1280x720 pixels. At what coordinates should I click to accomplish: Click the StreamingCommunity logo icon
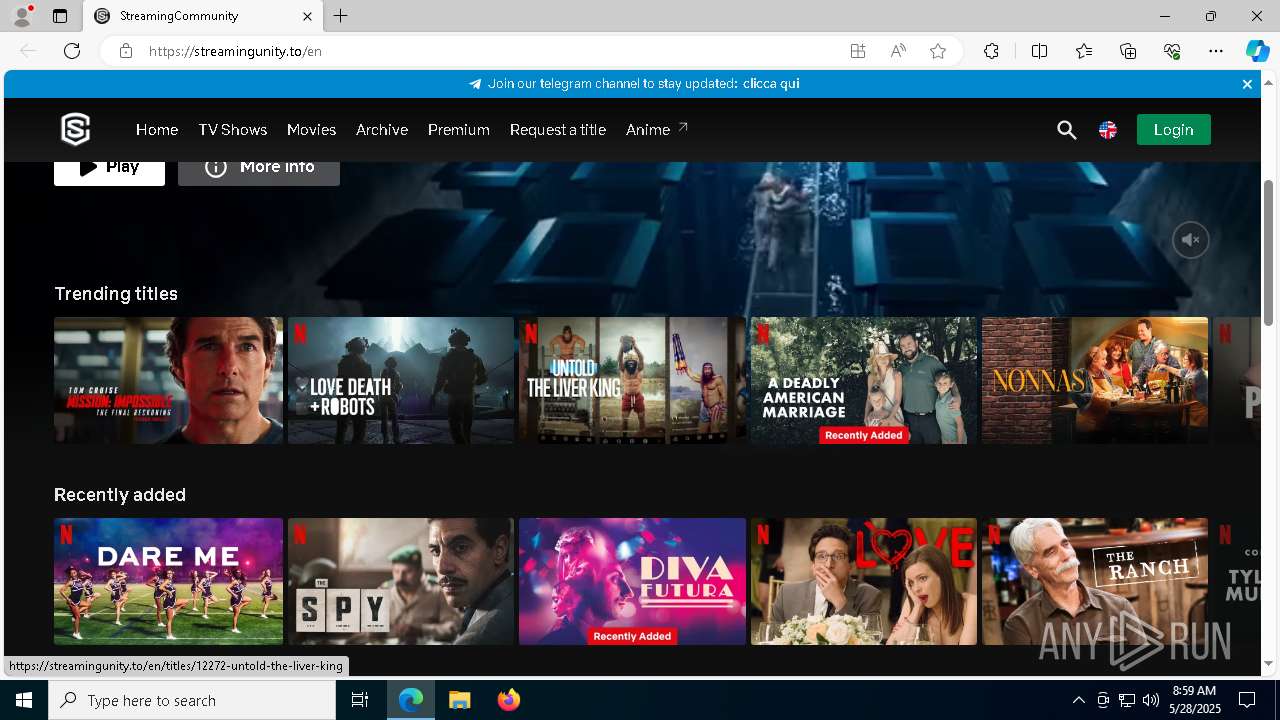tap(76, 129)
